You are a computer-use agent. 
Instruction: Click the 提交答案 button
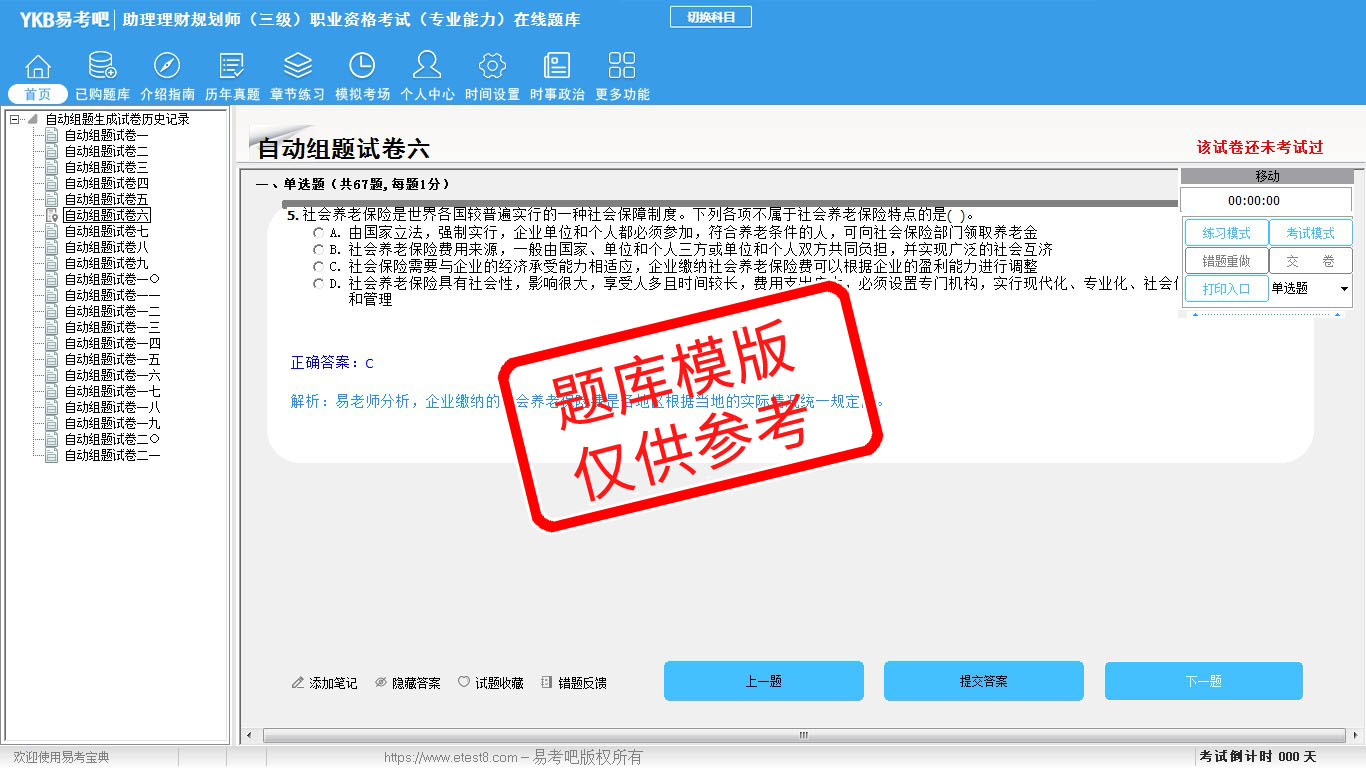[x=983, y=681]
